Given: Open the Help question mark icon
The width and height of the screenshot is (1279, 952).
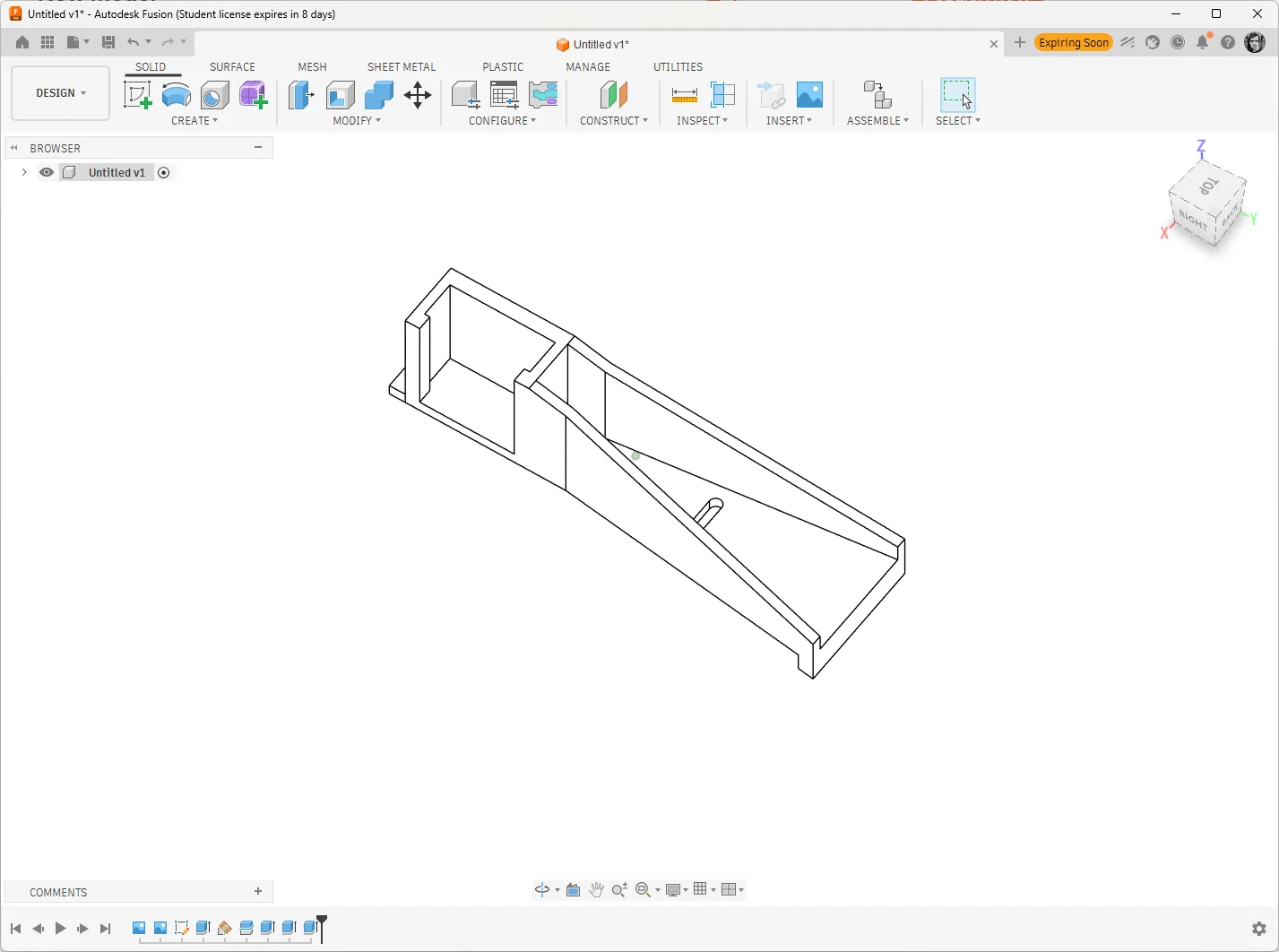Looking at the screenshot, I should pyautogui.click(x=1228, y=42).
